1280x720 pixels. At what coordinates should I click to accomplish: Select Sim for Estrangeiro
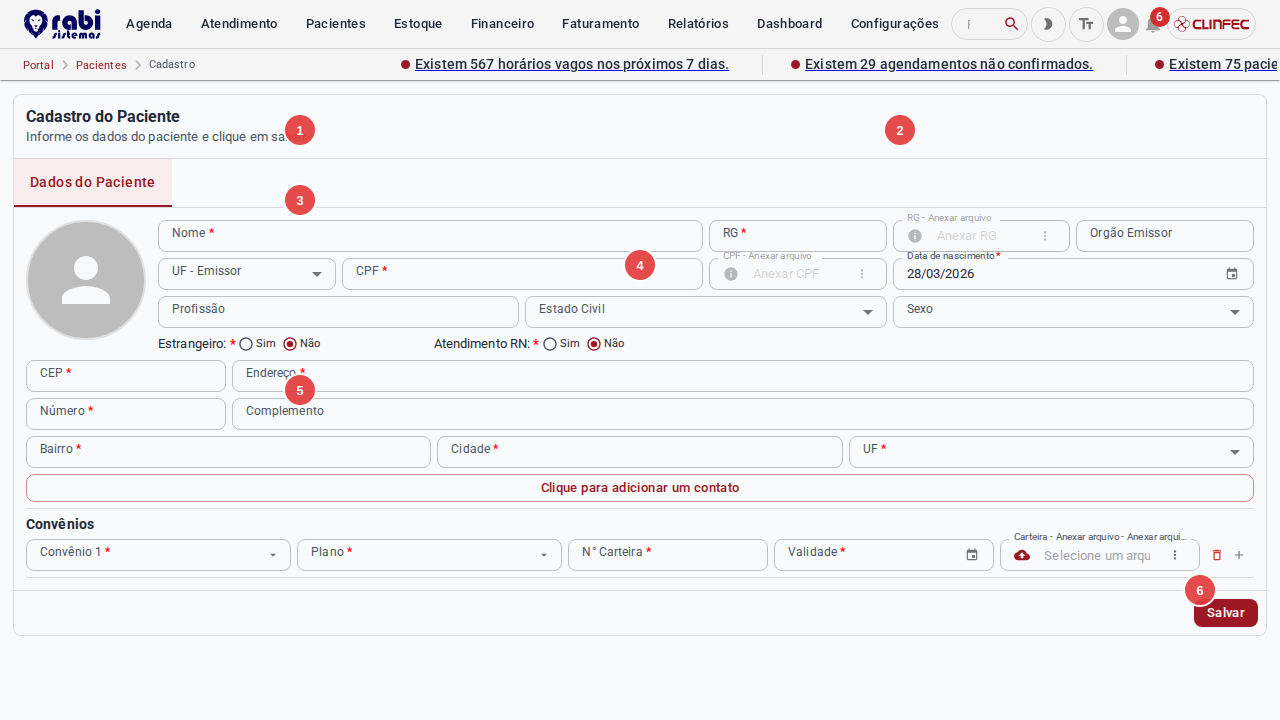point(246,344)
